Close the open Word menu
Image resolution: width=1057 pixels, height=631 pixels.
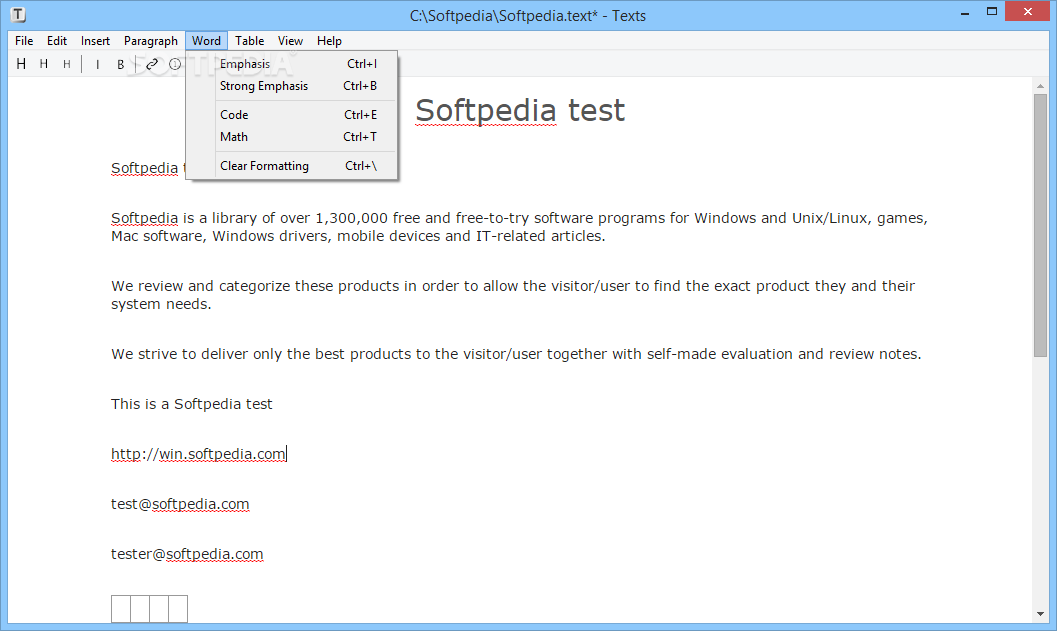[206, 40]
